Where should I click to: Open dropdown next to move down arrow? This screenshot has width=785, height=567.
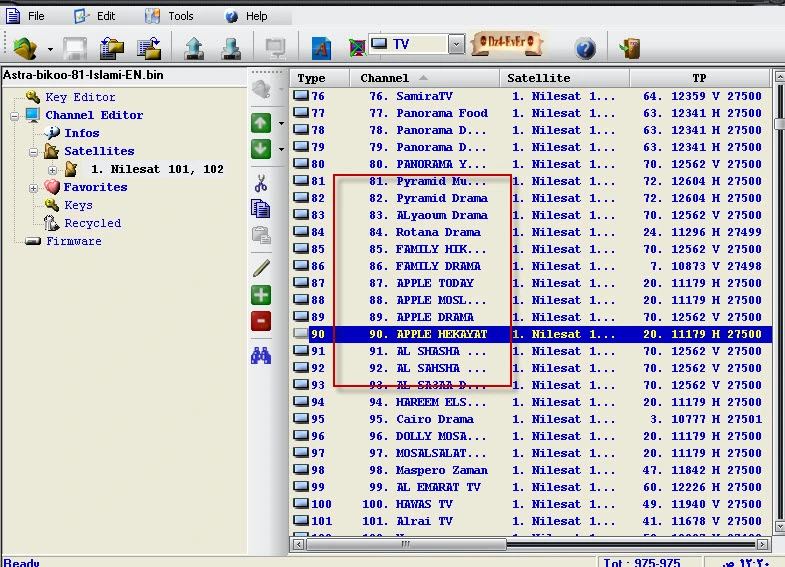tap(281, 149)
